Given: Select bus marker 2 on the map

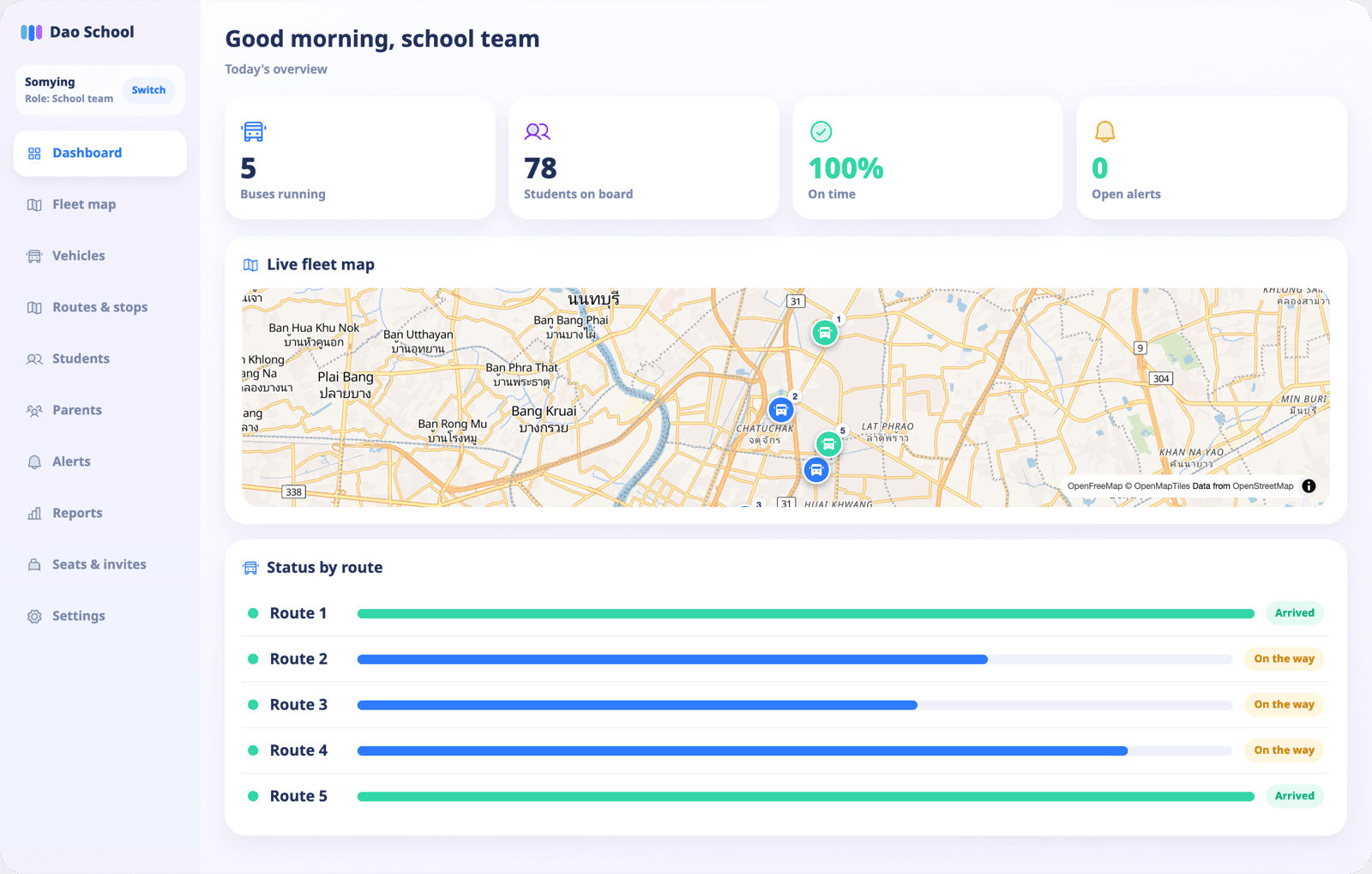Looking at the screenshot, I should click(781, 410).
